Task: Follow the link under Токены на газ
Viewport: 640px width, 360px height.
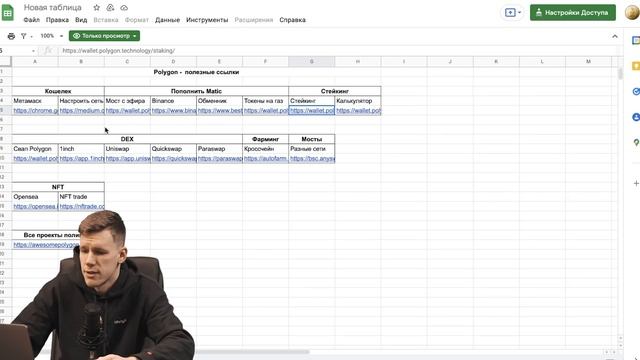Action: [x=266, y=111]
